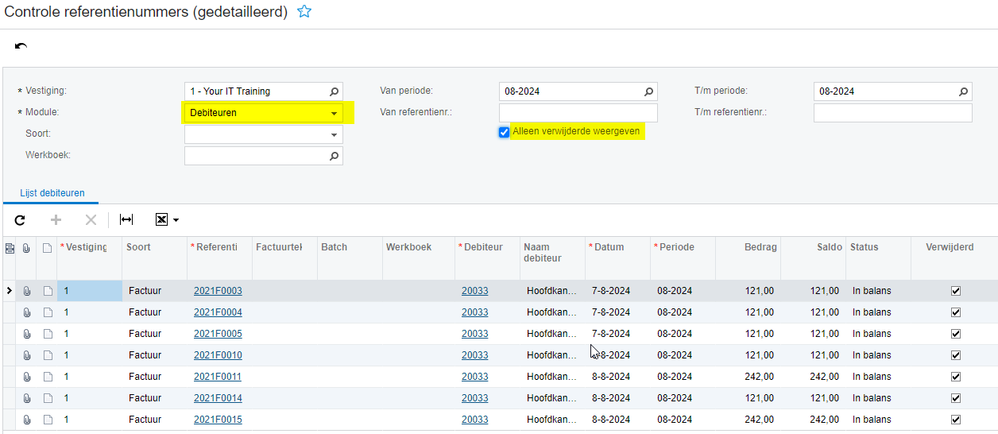Toggle Verwijderd checkbox for row 2021F0010
The width and height of the screenshot is (998, 434).
pos(955,355)
